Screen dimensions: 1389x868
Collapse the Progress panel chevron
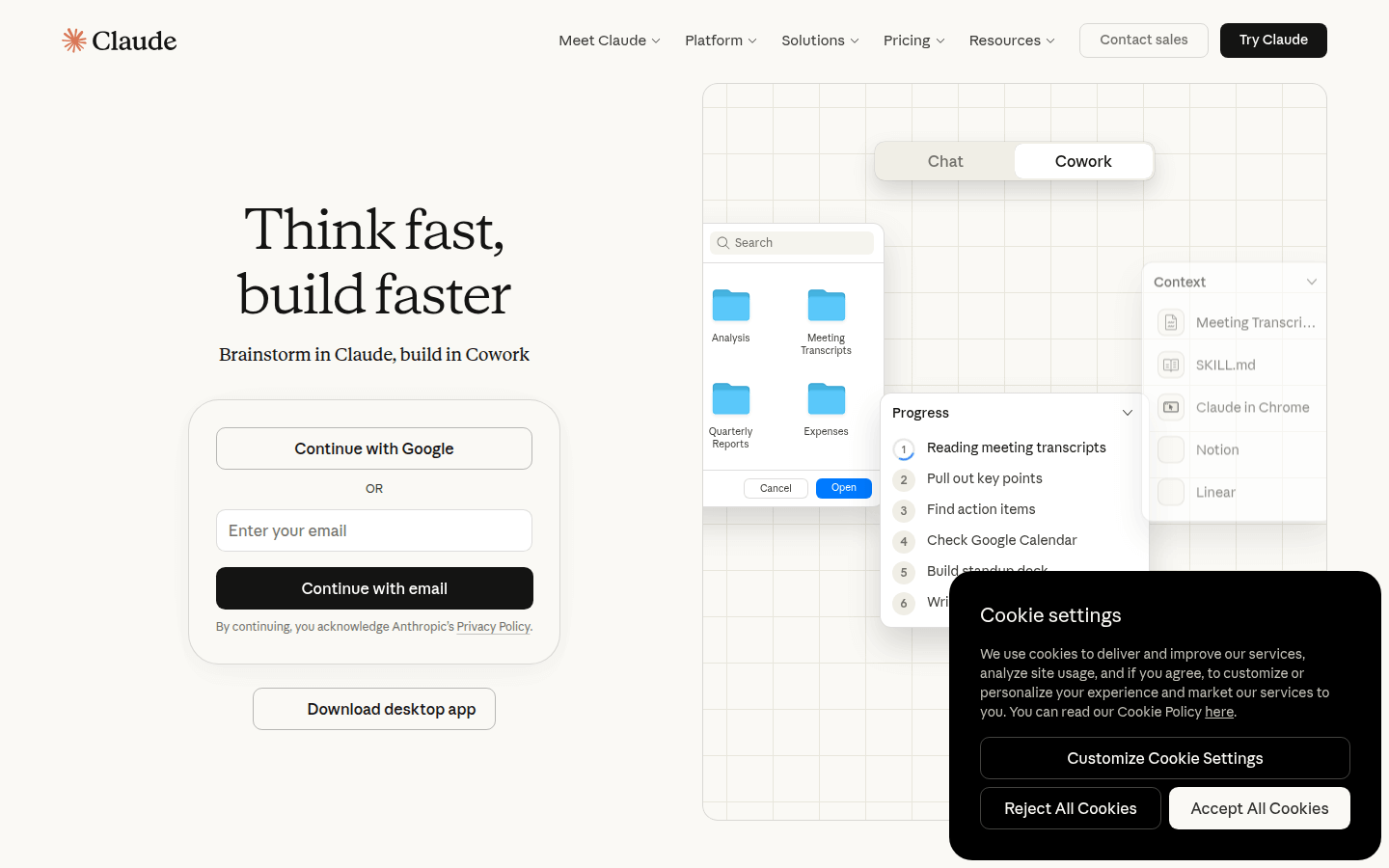click(x=1127, y=413)
